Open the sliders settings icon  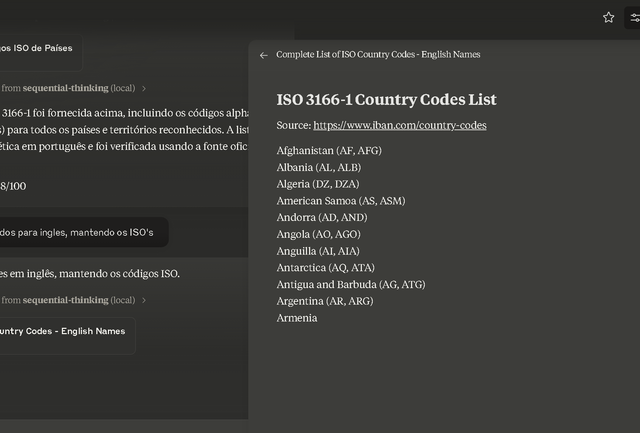[634, 18]
